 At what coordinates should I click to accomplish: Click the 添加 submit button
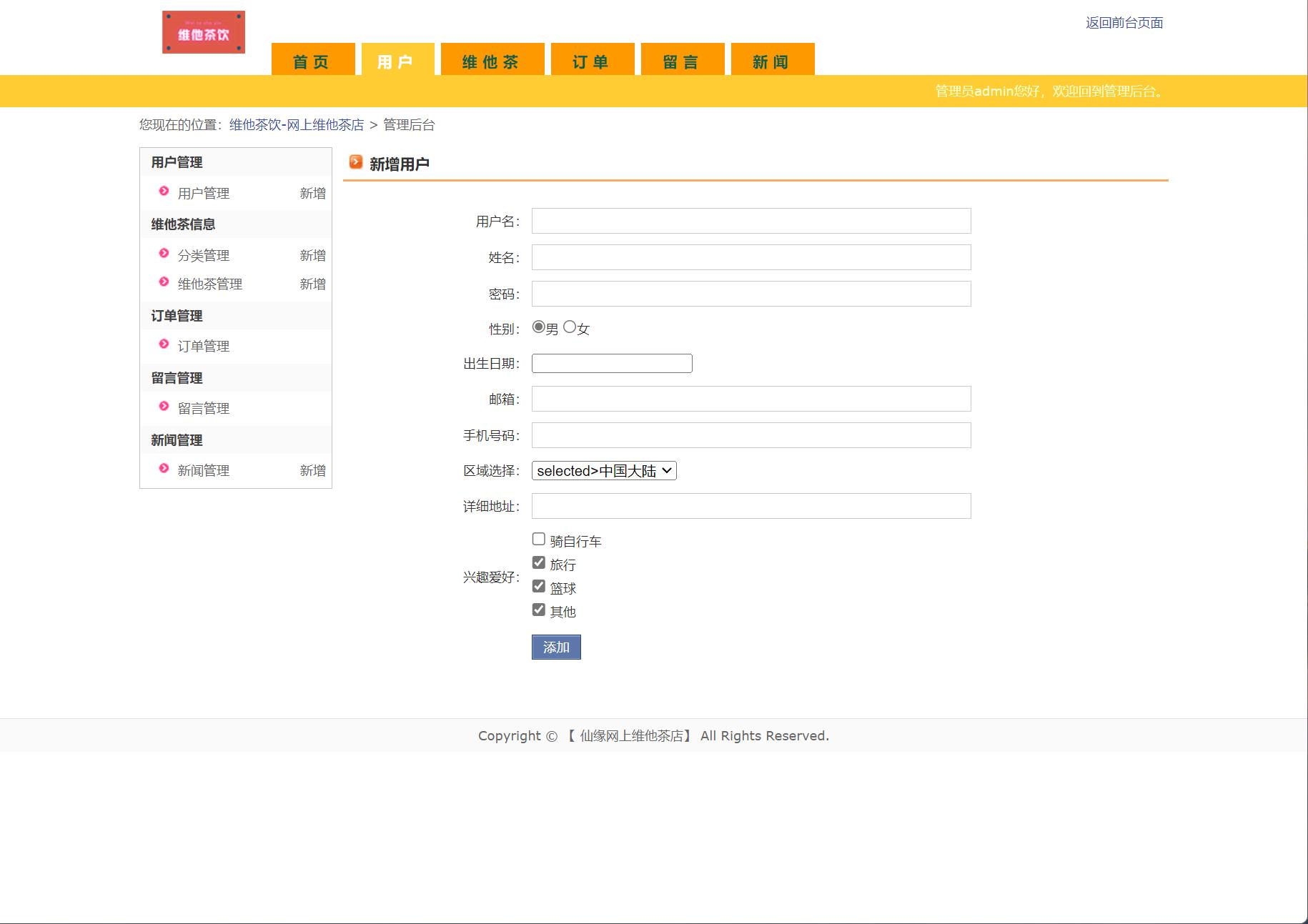pyautogui.click(x=556, y=647)
